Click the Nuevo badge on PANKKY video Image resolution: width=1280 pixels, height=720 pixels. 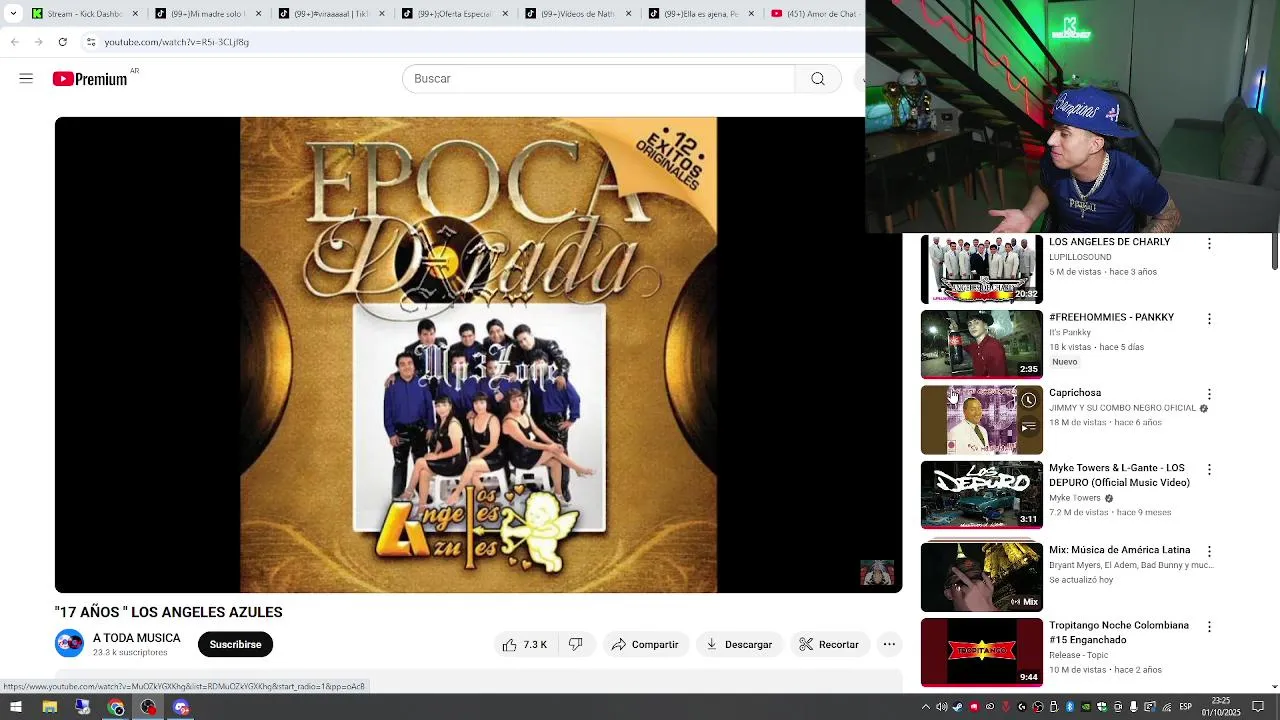[1065, 362]
